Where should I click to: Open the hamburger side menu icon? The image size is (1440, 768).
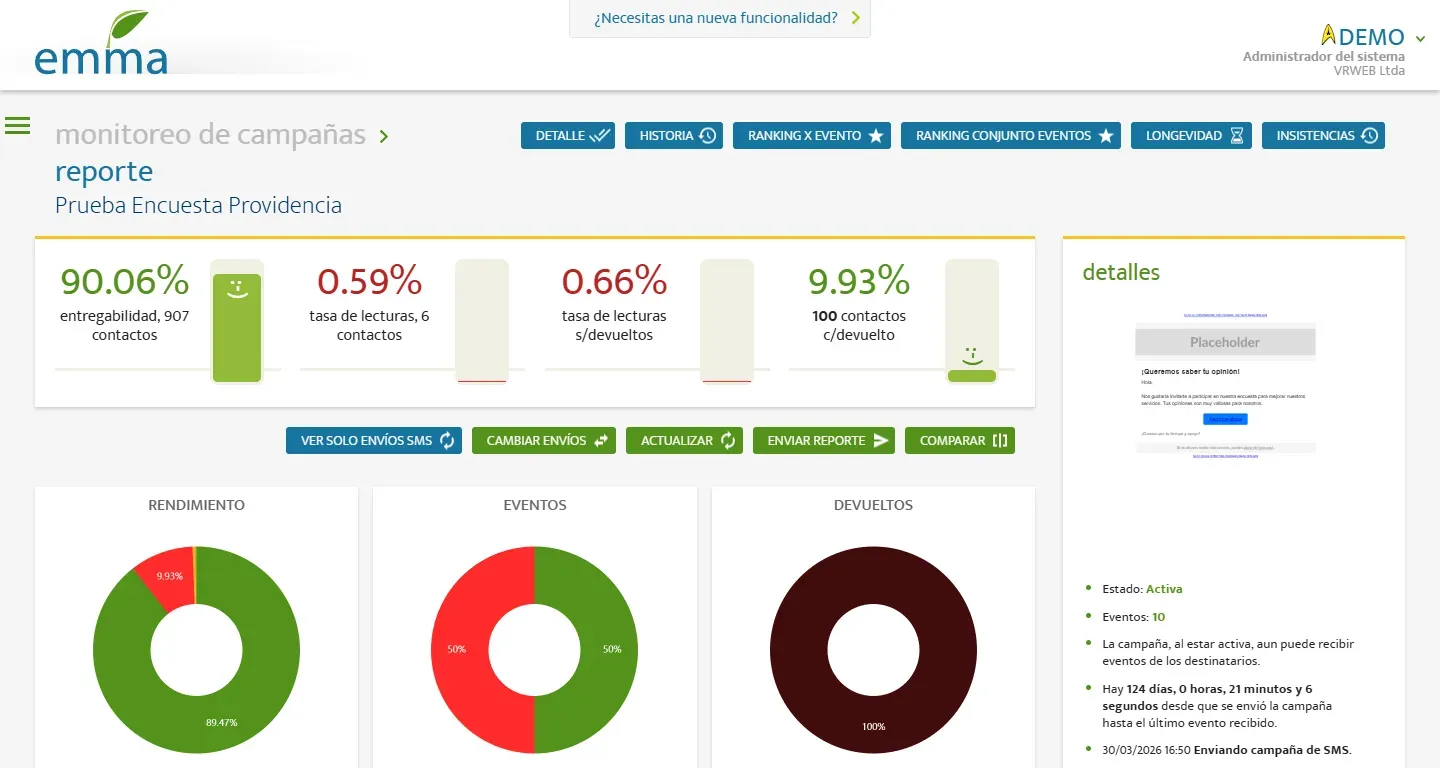tap(18, 125)
